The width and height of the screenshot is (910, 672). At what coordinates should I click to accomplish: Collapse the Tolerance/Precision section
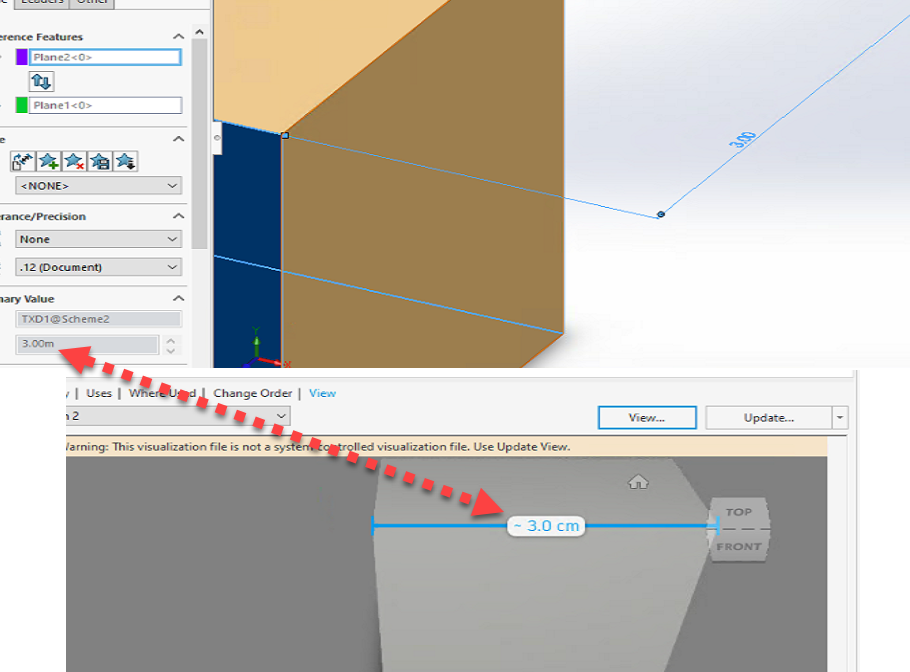[176, 215]
